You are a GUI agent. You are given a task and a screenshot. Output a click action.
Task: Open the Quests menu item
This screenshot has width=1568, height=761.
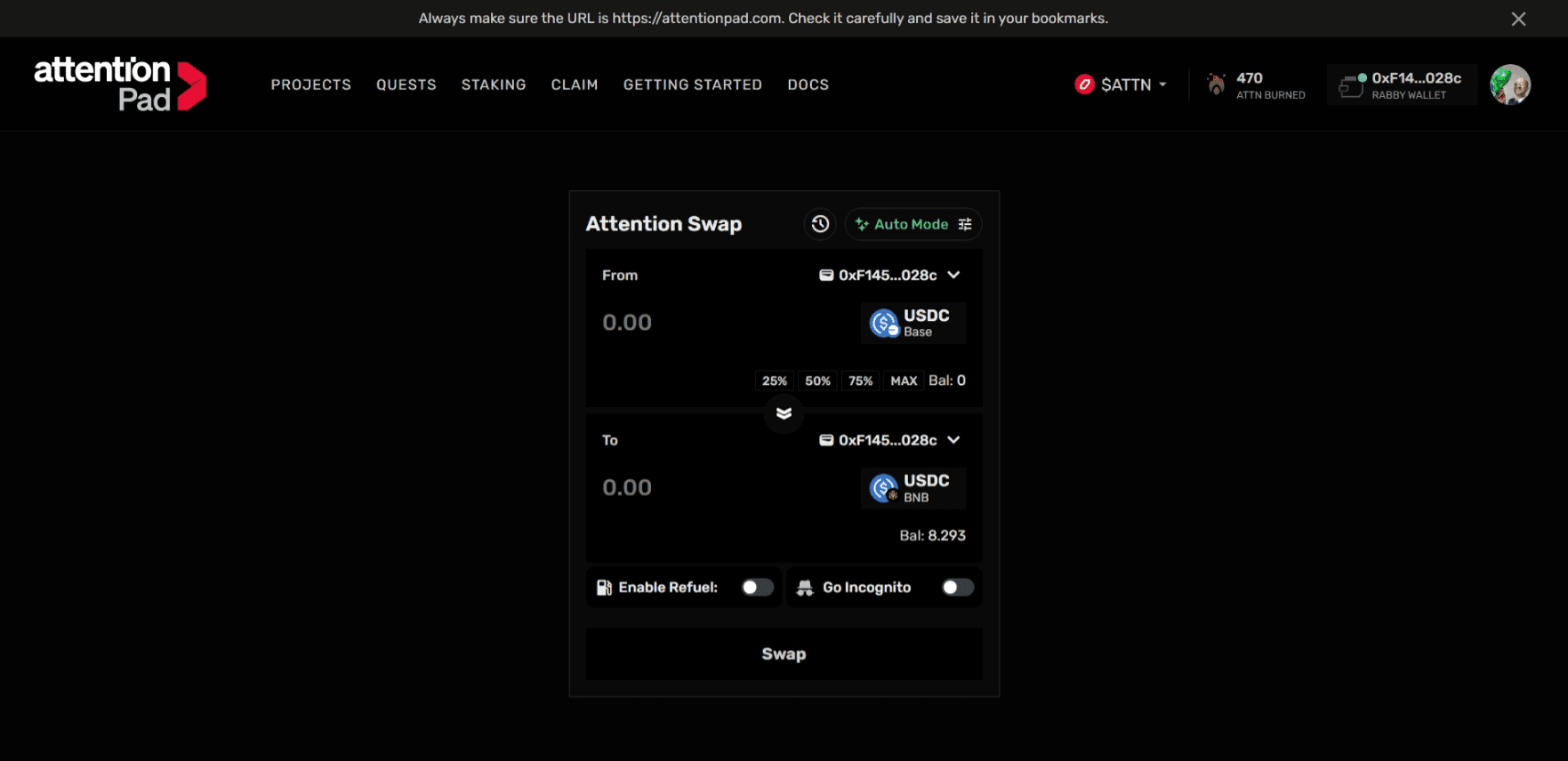point(406,84)
